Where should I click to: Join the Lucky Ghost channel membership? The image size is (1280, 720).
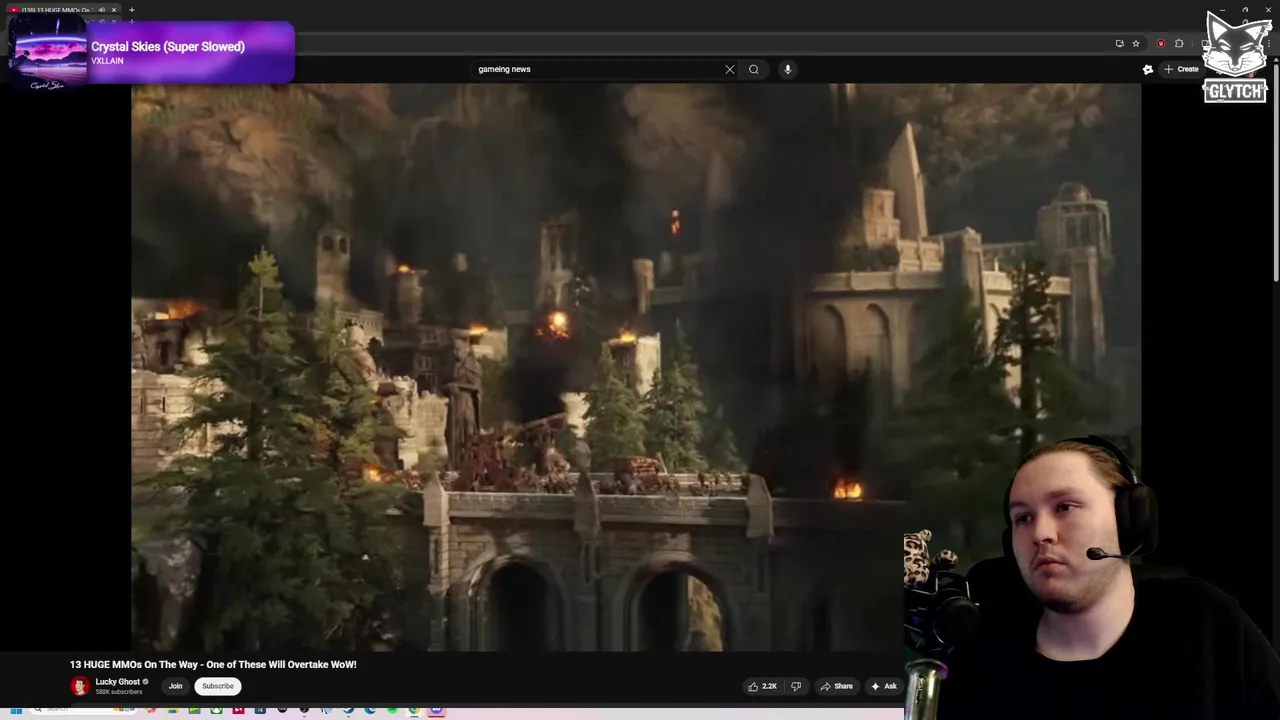(175, 686)
